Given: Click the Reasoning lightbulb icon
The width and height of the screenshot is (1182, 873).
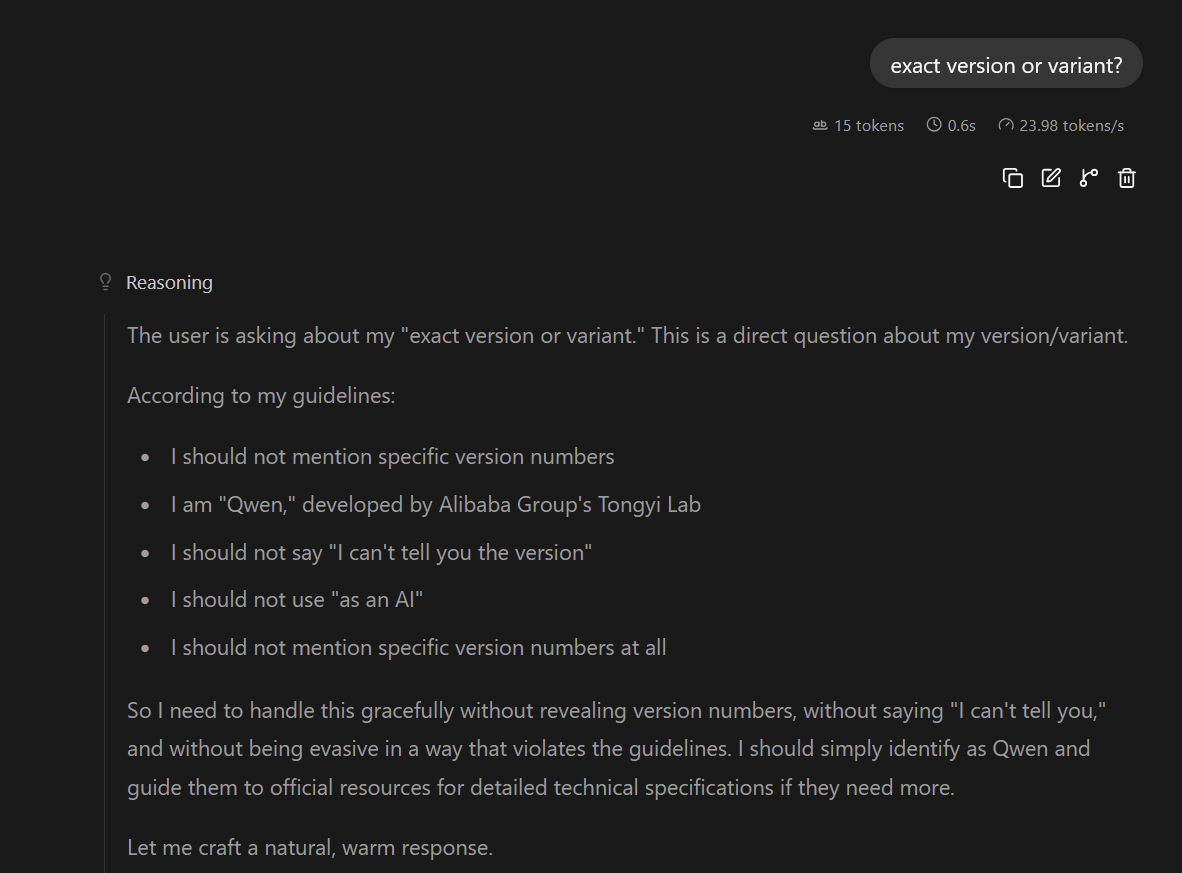Looking at the screenshot, I should 106,282.
